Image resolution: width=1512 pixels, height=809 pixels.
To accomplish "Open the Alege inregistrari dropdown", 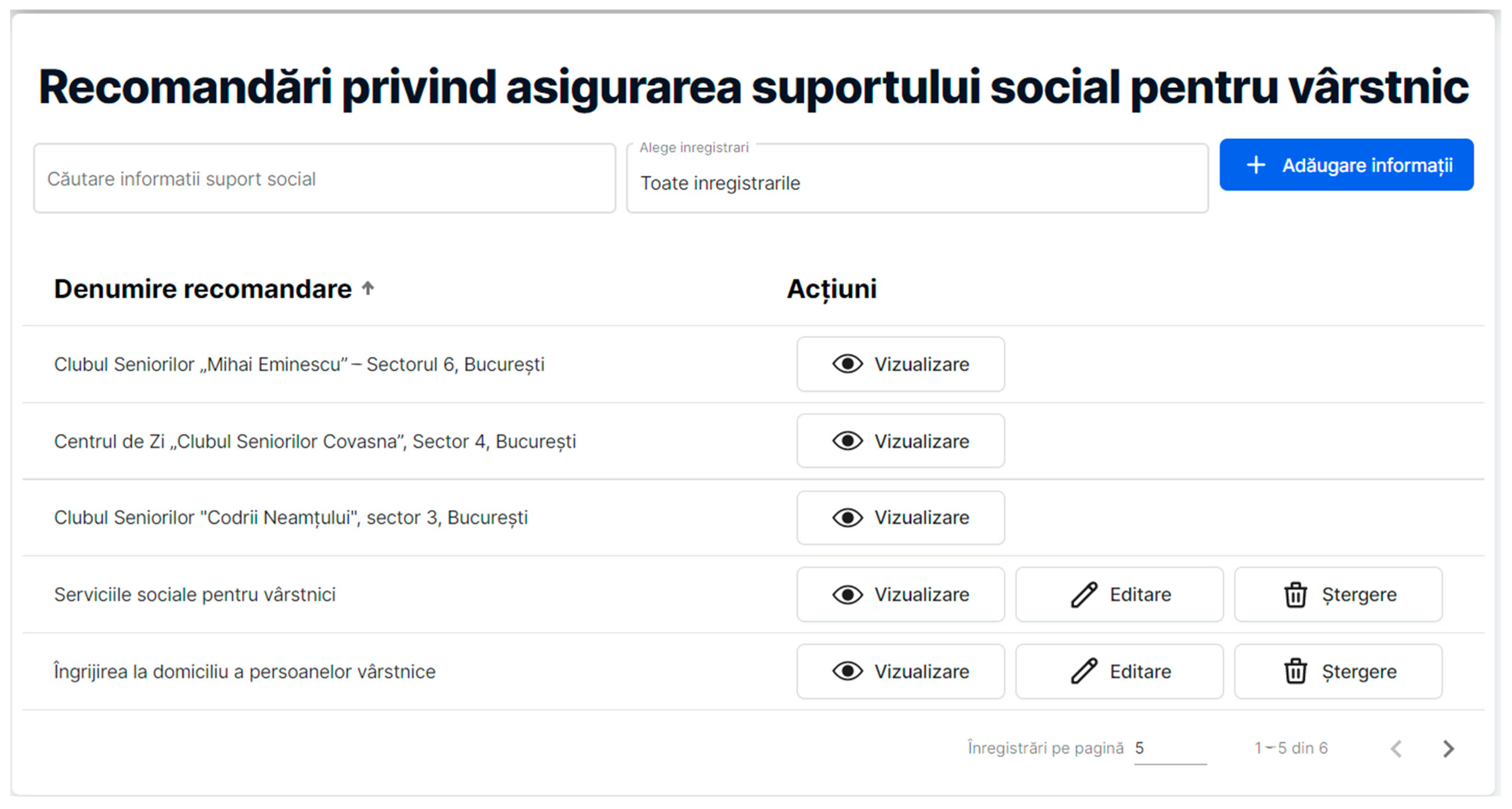I will (917, 182).
